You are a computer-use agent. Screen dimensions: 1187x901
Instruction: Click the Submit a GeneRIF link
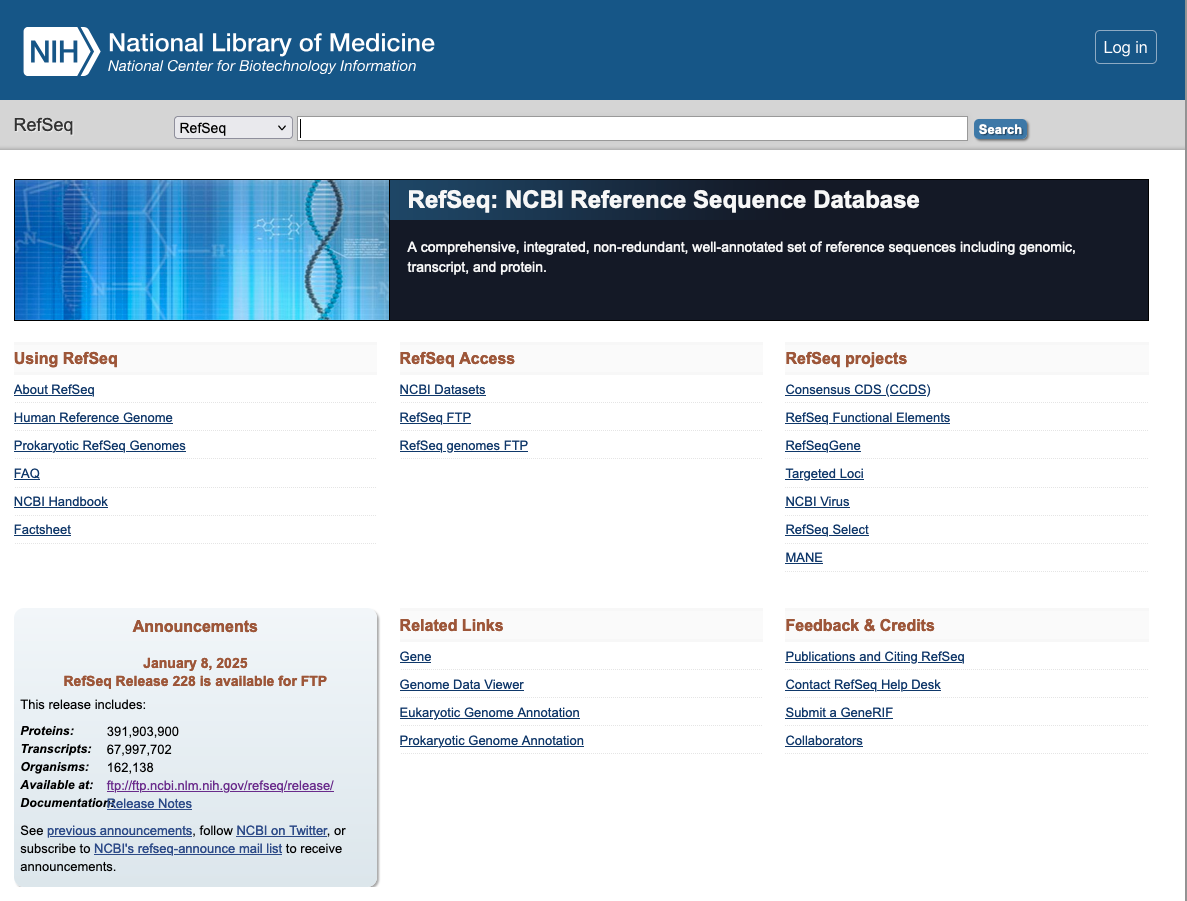coord(838,713)
